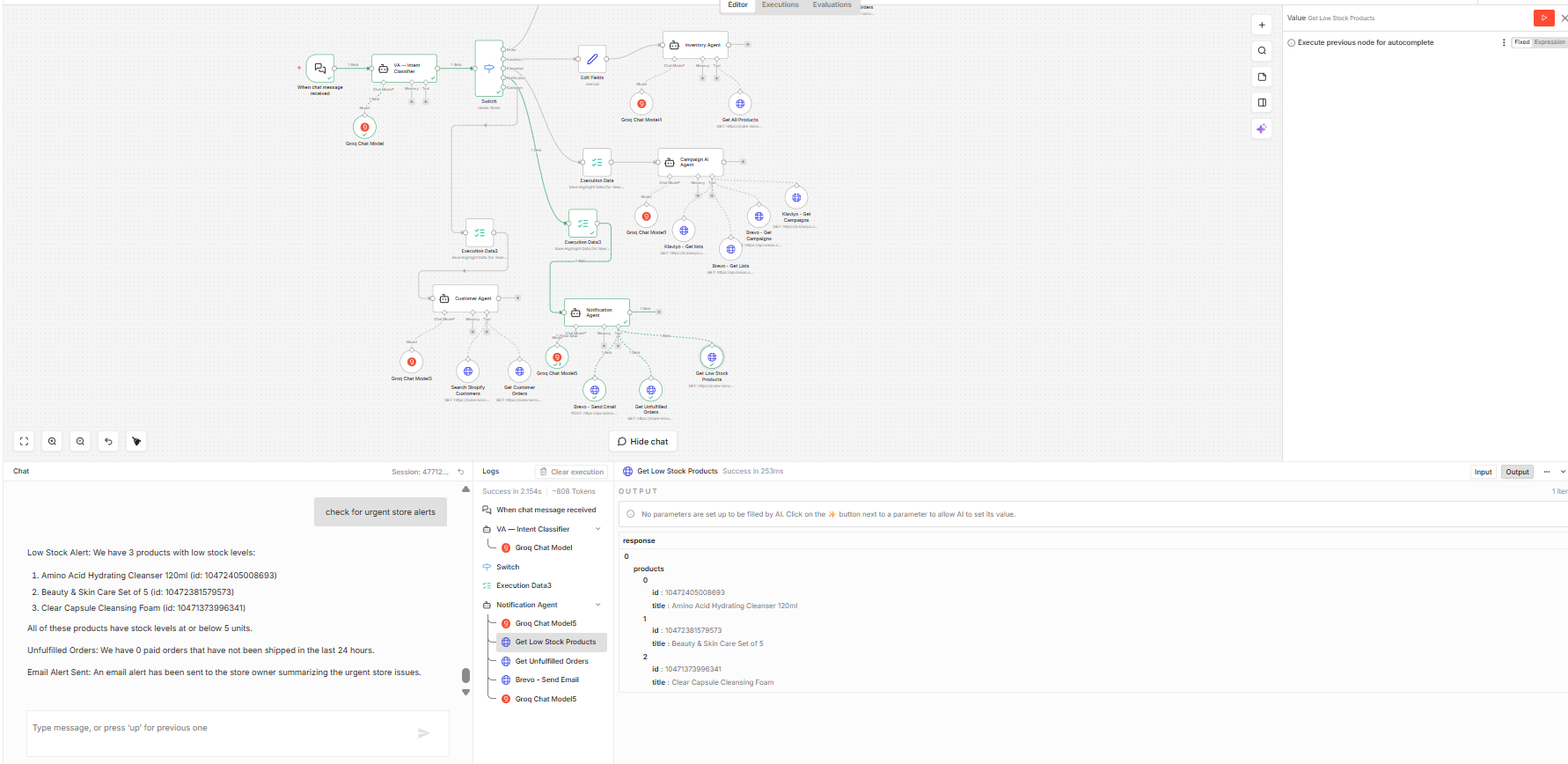Open the node search magnifier button
This screenshot has height=764, width=1568.
[1262, 51]
